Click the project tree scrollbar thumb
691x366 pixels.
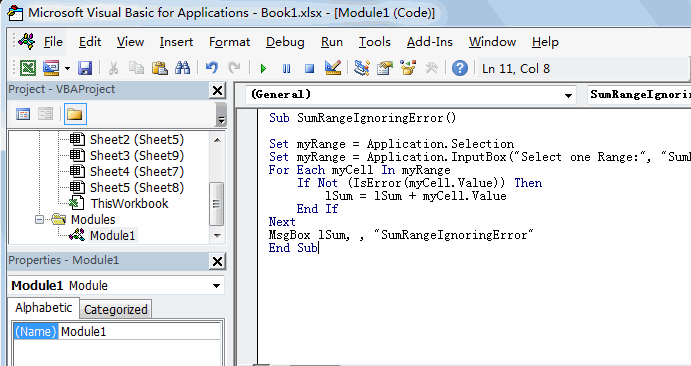point(217,204)
